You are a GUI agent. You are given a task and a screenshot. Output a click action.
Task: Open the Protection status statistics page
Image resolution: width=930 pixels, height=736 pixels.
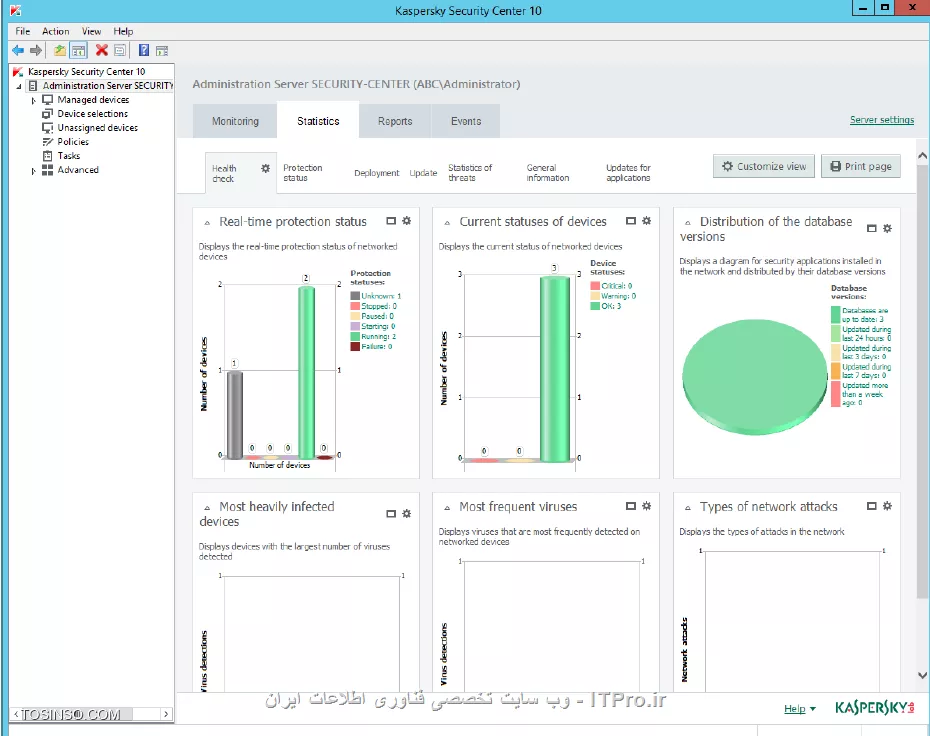302,173
